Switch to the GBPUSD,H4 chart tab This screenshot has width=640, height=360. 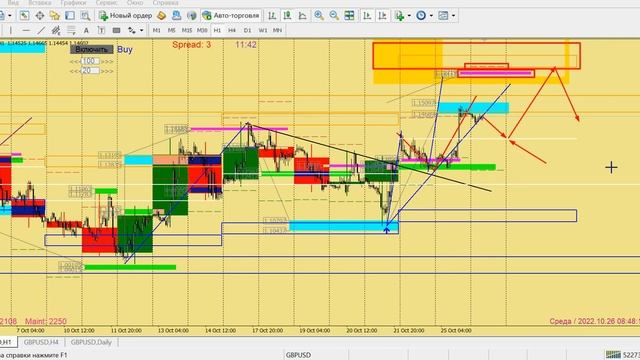[x=41, y=342]
